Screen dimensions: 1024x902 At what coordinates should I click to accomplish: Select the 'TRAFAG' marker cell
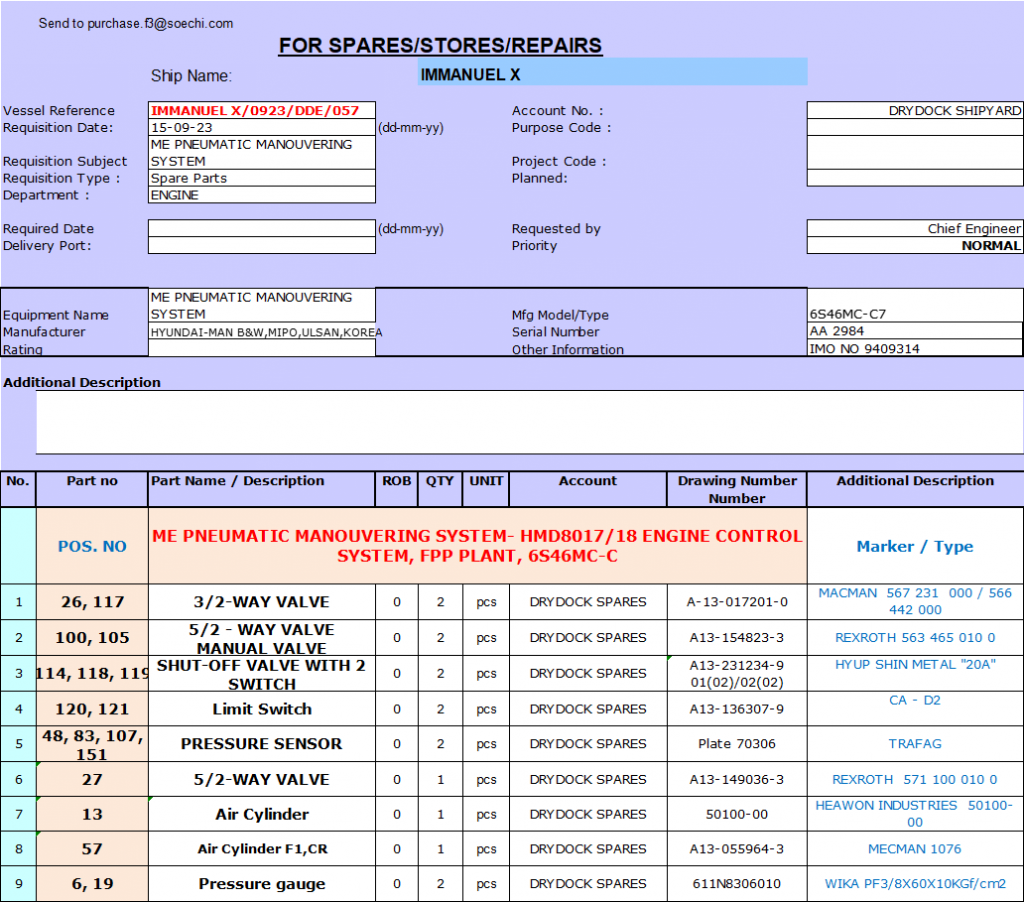915,744
